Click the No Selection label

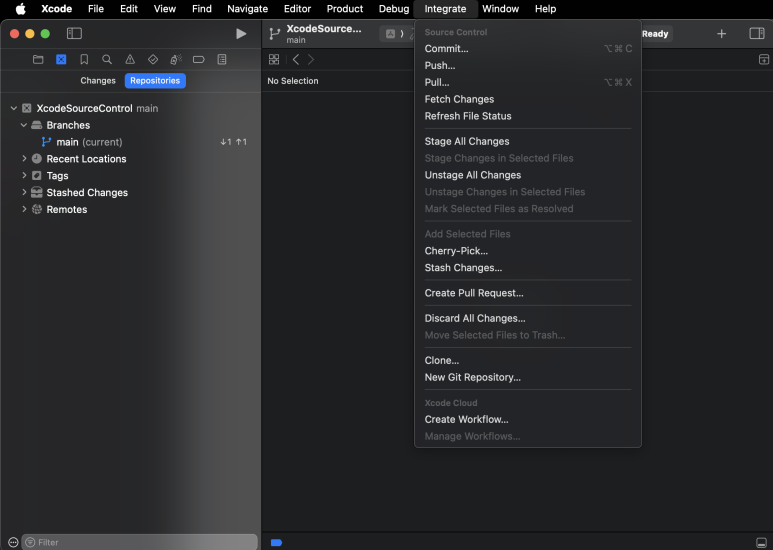[x=293, y=81]
